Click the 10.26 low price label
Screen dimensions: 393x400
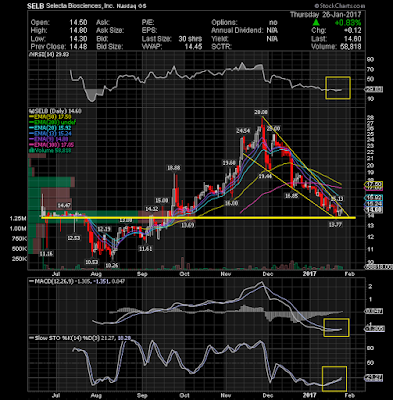point(112,266)
